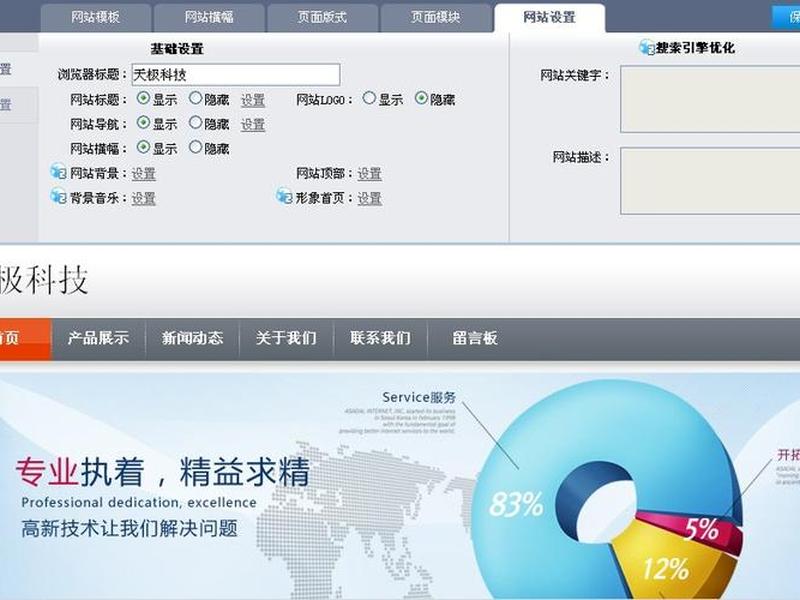
Task: Click the 专业执着，精益求精 banner slogan
Action: [x=163, y=472]
